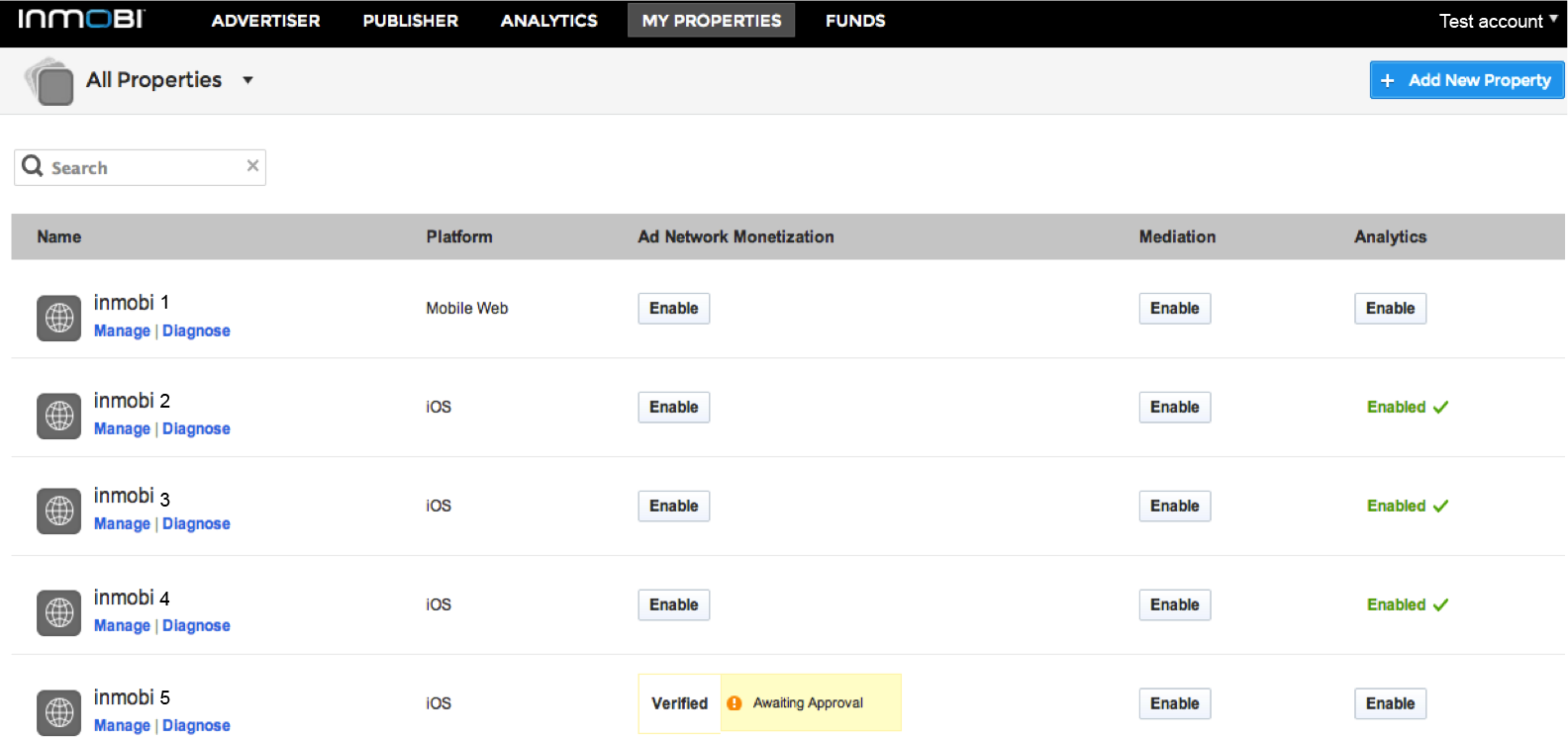Screen dimensions: 1568x742
Task: Open the Advertiser tab
Action: 265,21
